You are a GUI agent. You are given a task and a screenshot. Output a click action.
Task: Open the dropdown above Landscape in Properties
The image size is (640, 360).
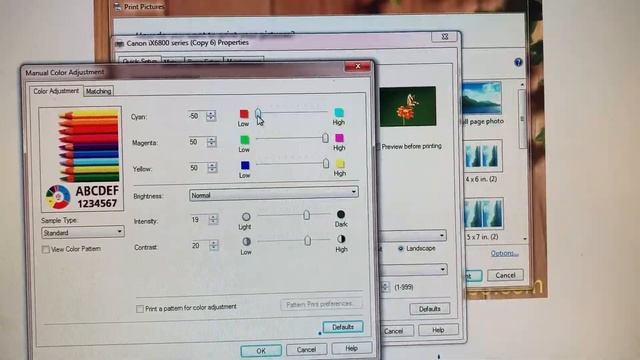click(x=413, y=236)
